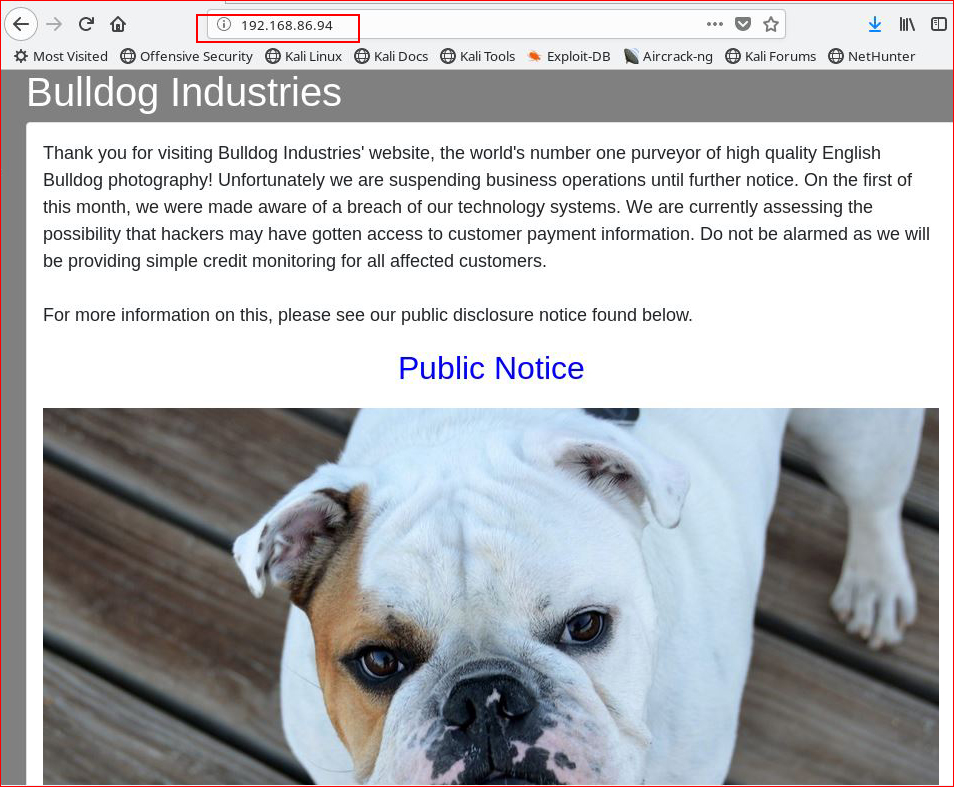Screen dimensions: 954x787
Task: Toggle the sidebar view icon
Action: tap(939, 24)
